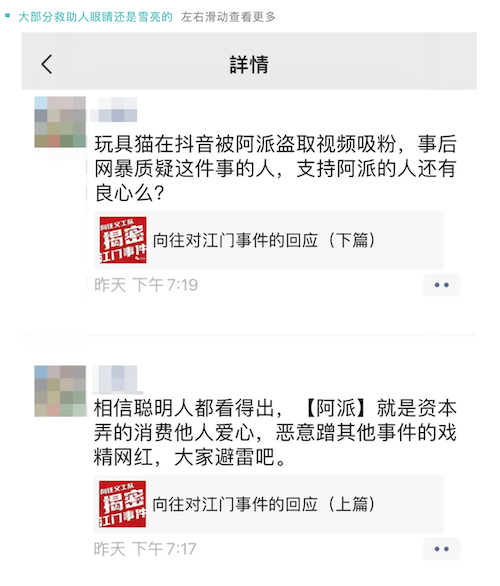Tap the blurred username of the first post
Image resolution: width=500 pixels, height=586 pixels.
pos(114,109)
